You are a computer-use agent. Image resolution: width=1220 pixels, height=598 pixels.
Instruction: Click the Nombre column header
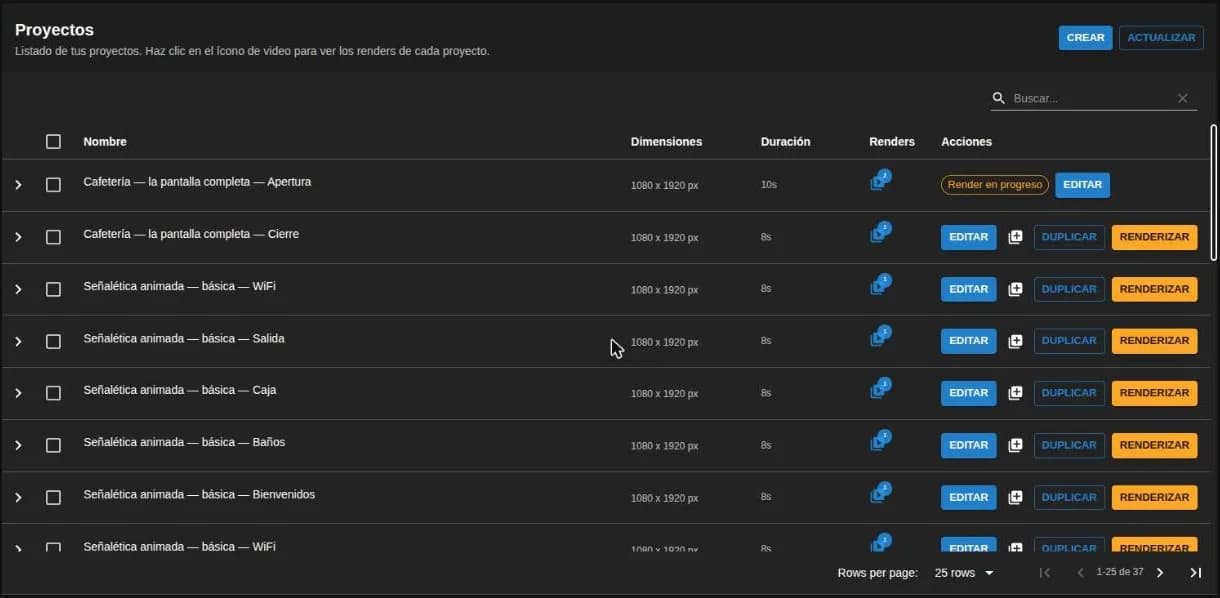click(105, 141)
